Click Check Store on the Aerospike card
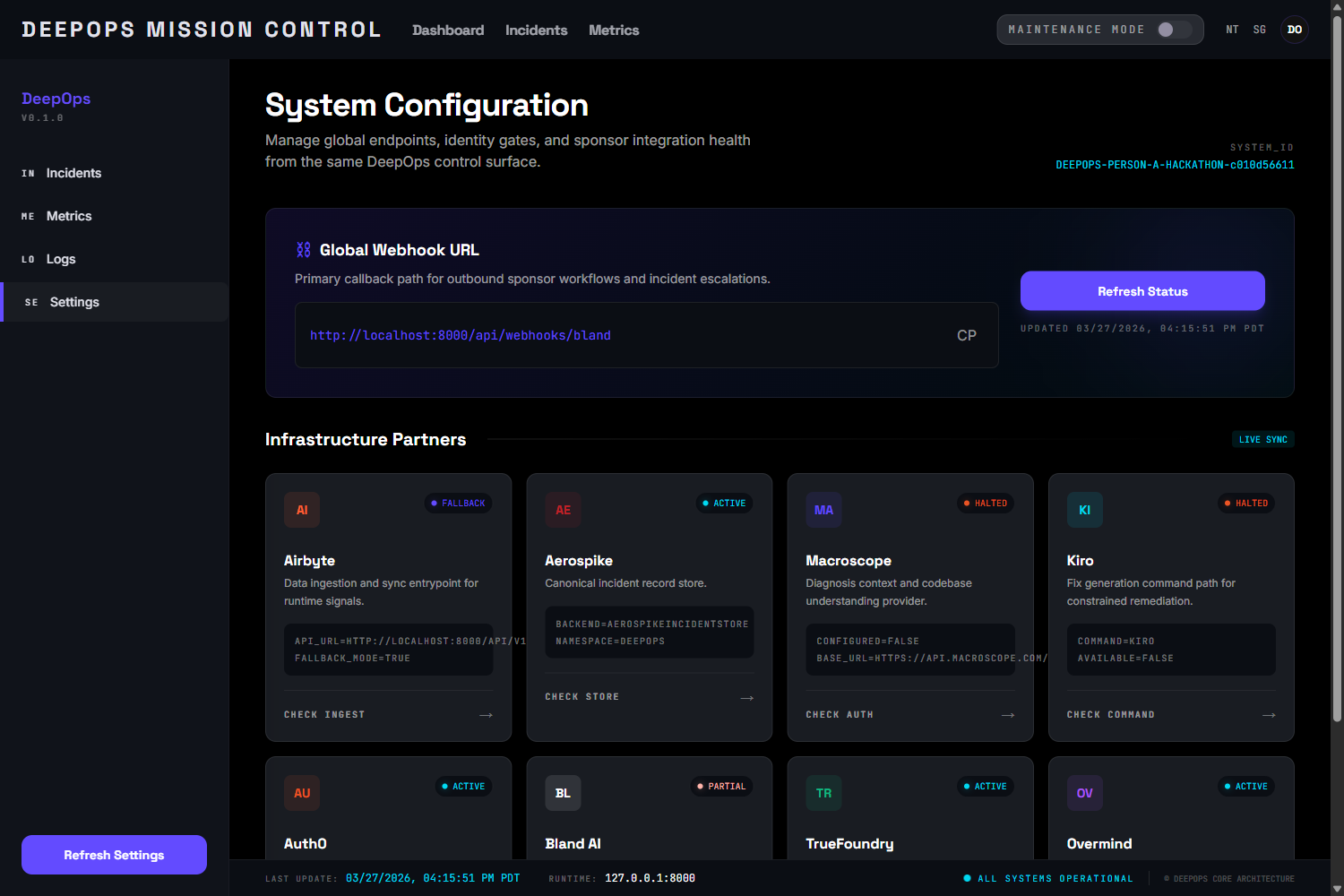This screenshot has height=896, width=1344. point(582,697)
